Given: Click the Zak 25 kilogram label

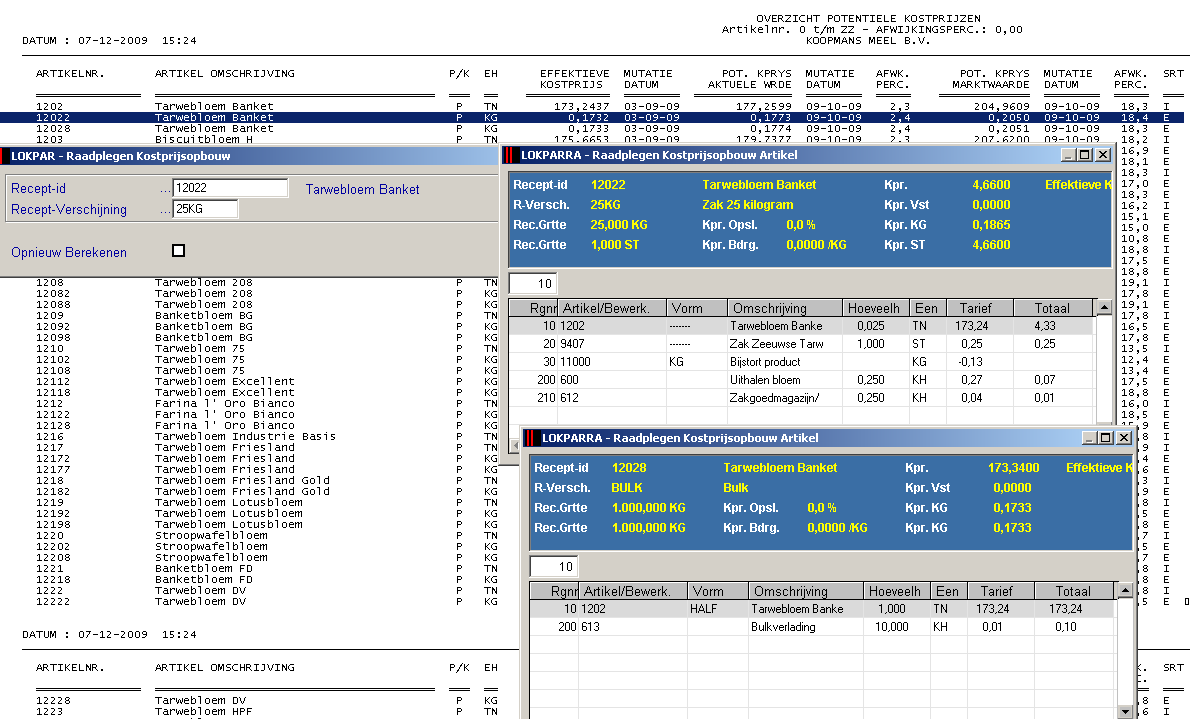Looking at the screenshot, I should coord(748,205).
